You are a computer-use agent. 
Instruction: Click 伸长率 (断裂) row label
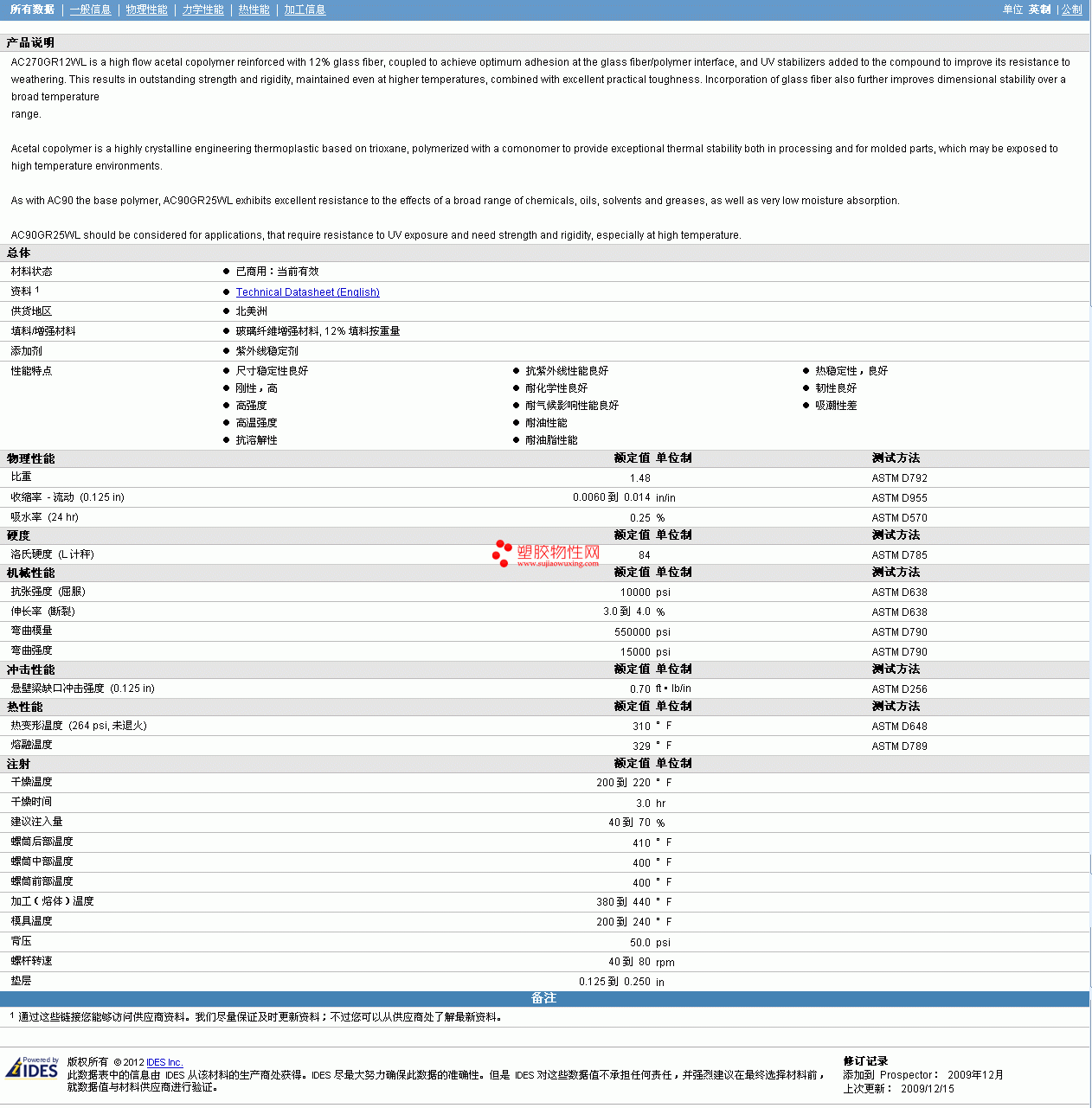tap(42, 612)
